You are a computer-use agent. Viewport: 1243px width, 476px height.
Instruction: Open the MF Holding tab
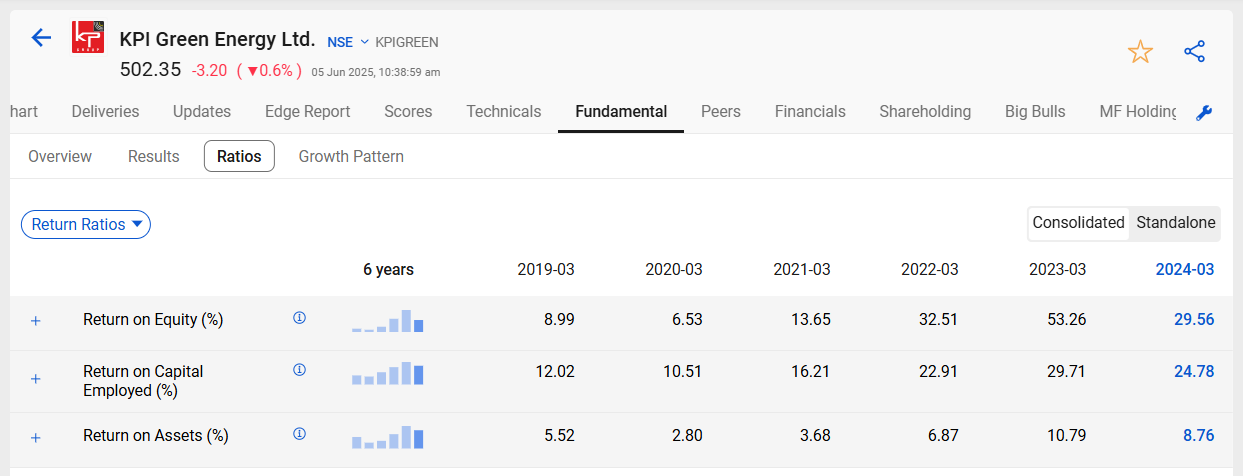coord(1138,112)
